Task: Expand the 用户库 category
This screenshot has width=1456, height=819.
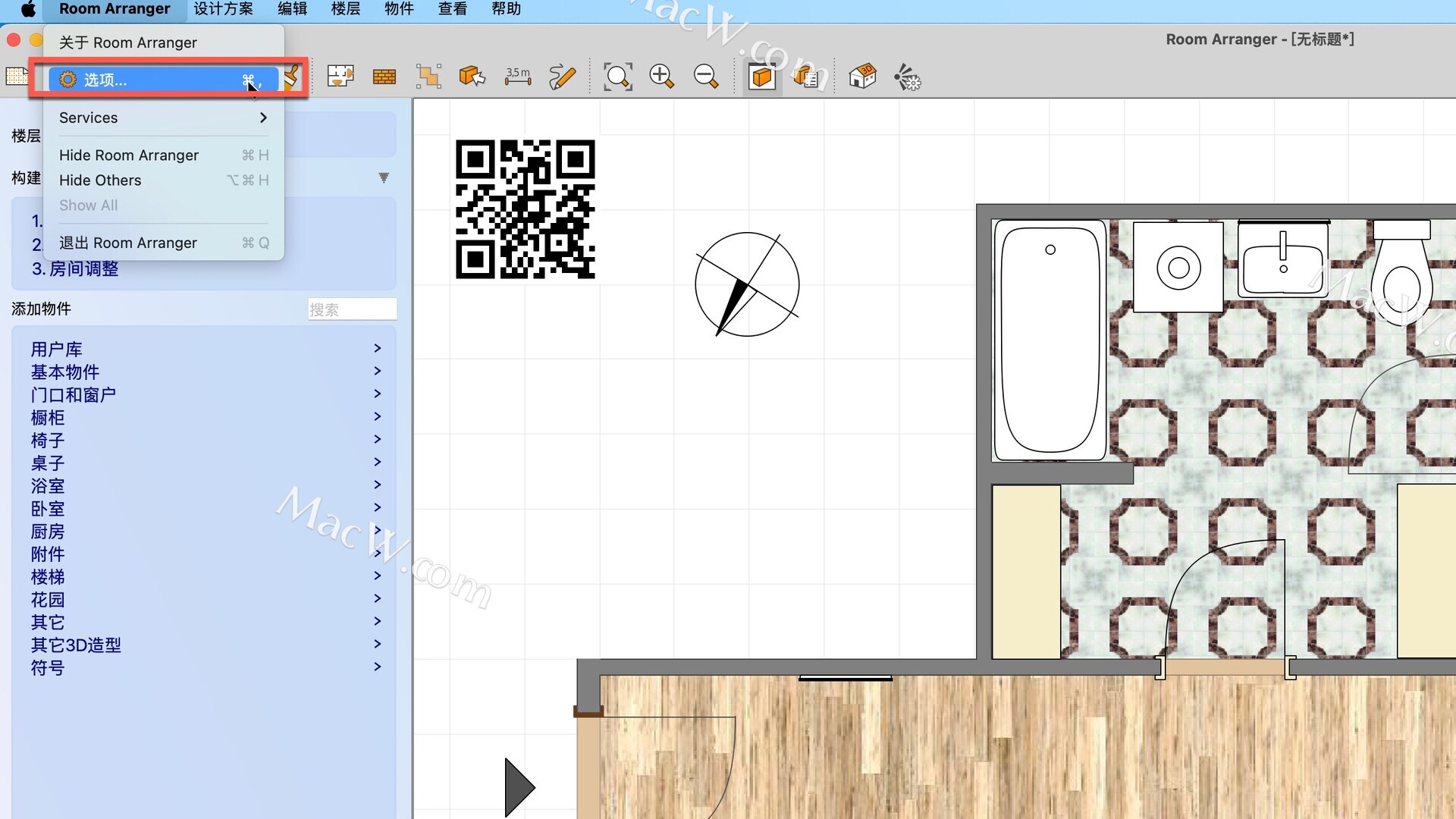Action: tap(205, 349)
